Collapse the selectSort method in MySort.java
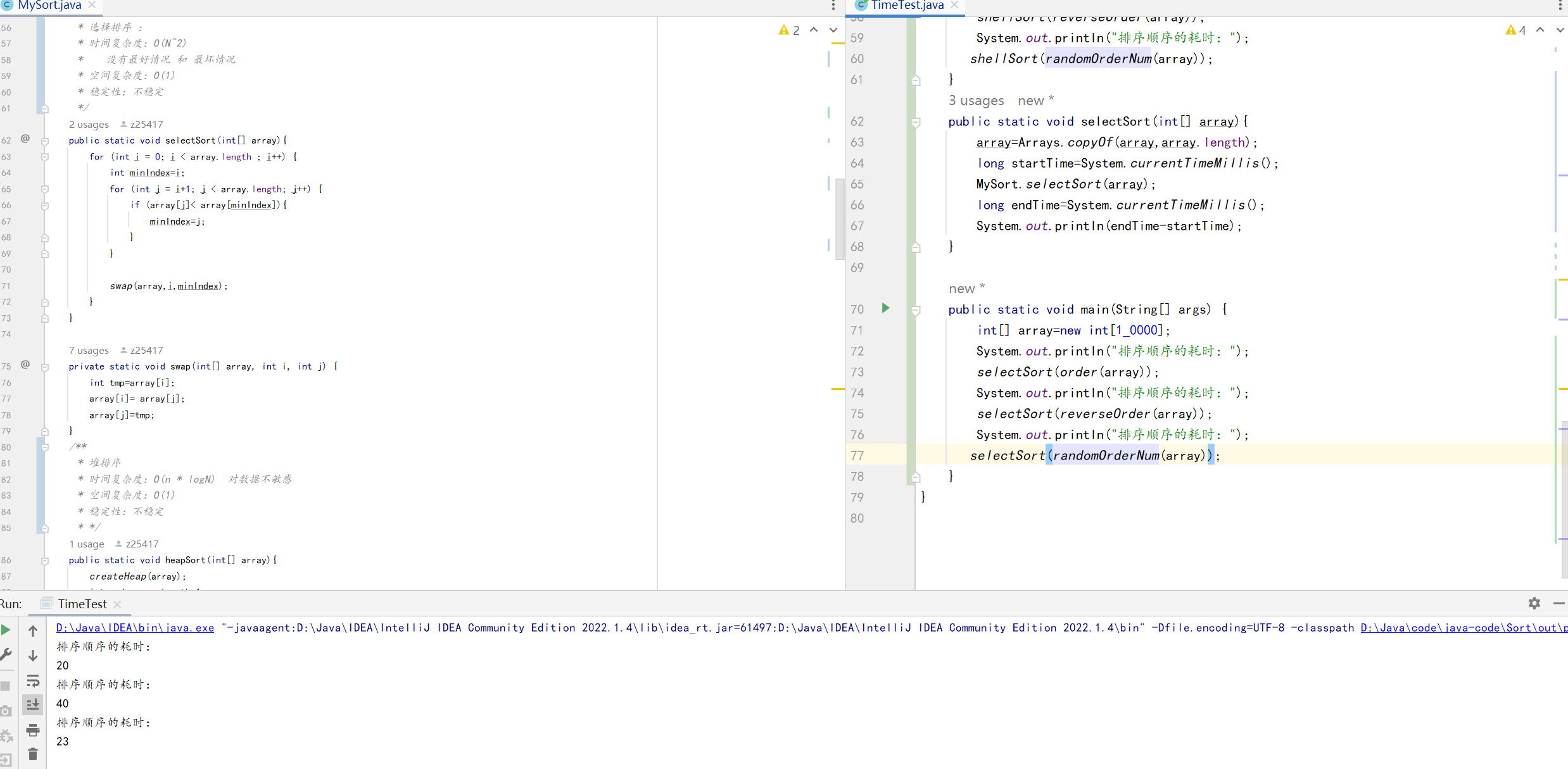The height and width of the screenshot is (769, 1568). (45, 141)
